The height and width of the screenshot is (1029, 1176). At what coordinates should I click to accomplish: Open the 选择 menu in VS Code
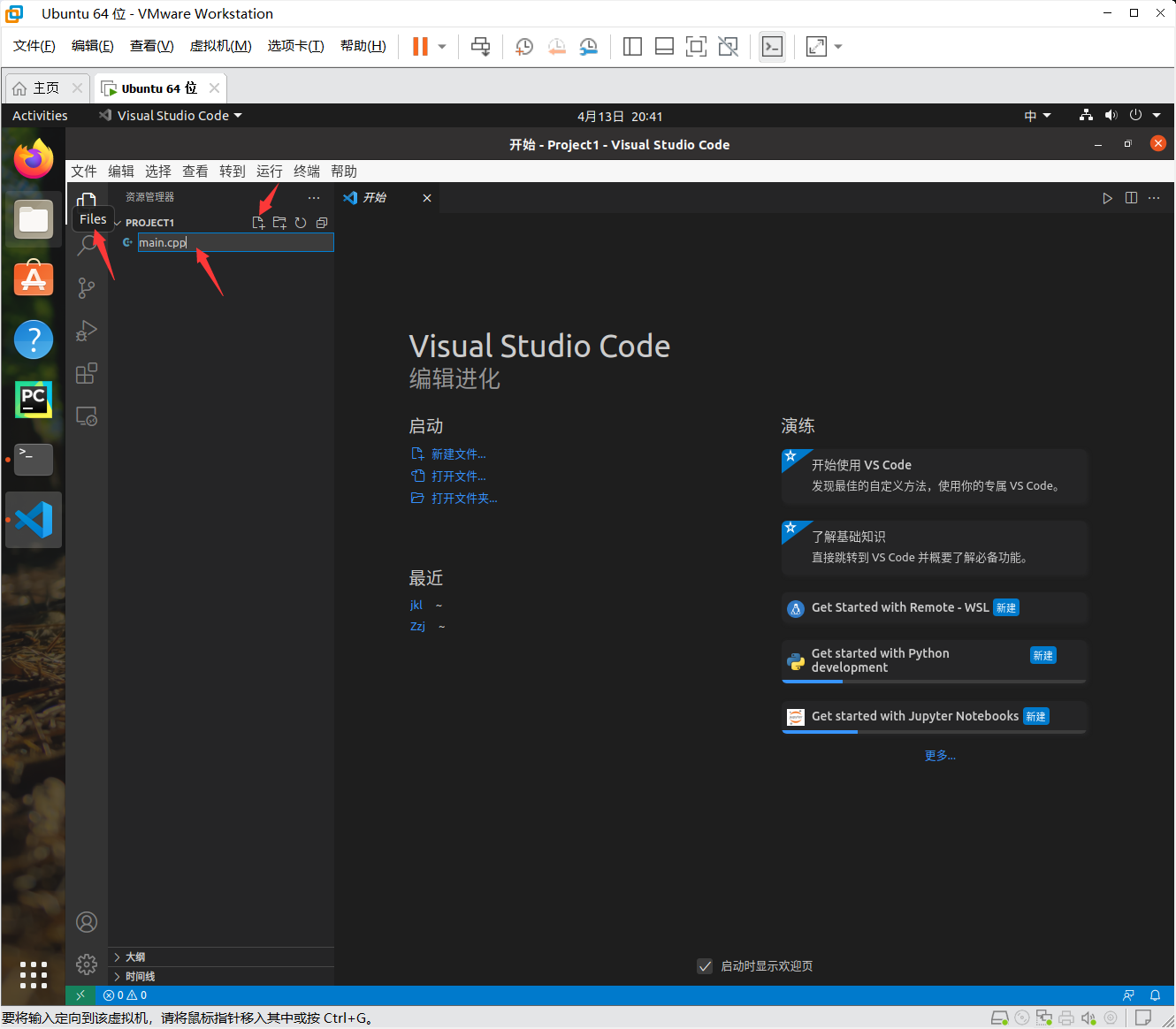point(158,171)
